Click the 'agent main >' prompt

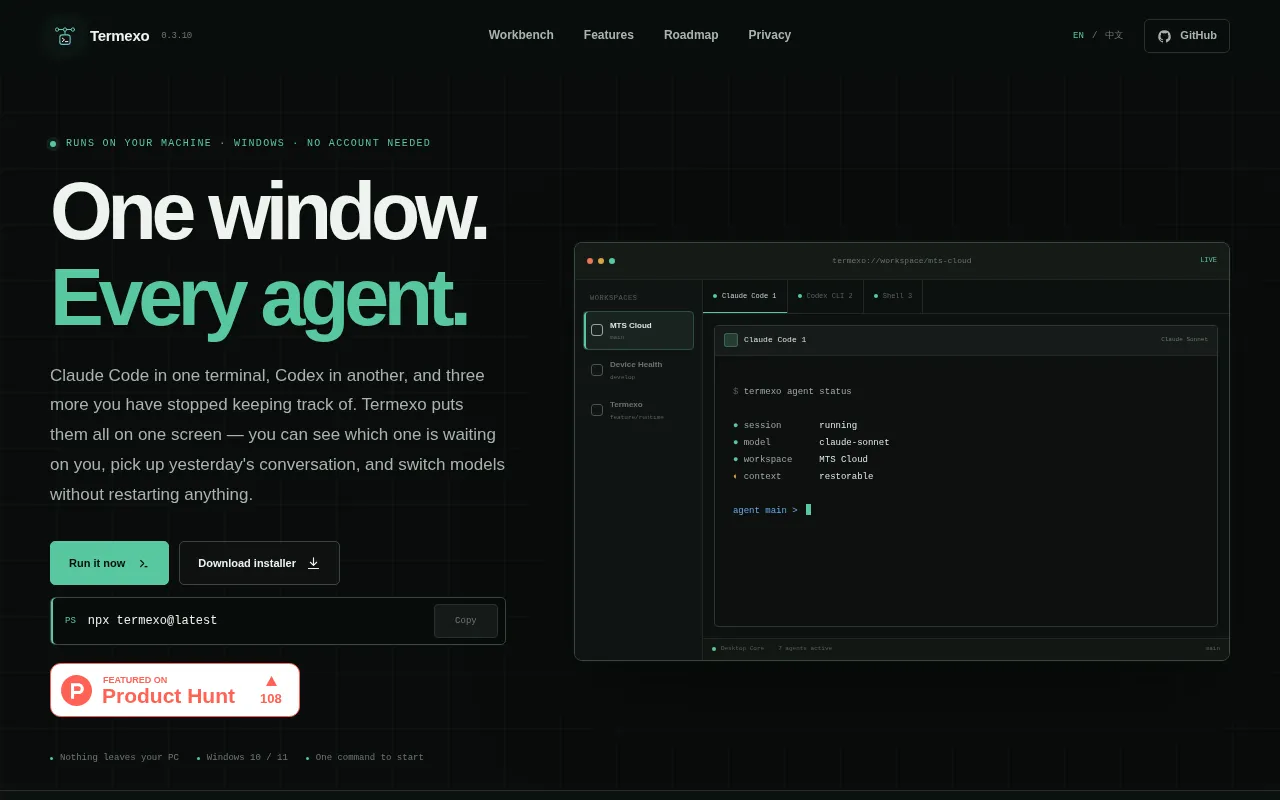[765, 511]
